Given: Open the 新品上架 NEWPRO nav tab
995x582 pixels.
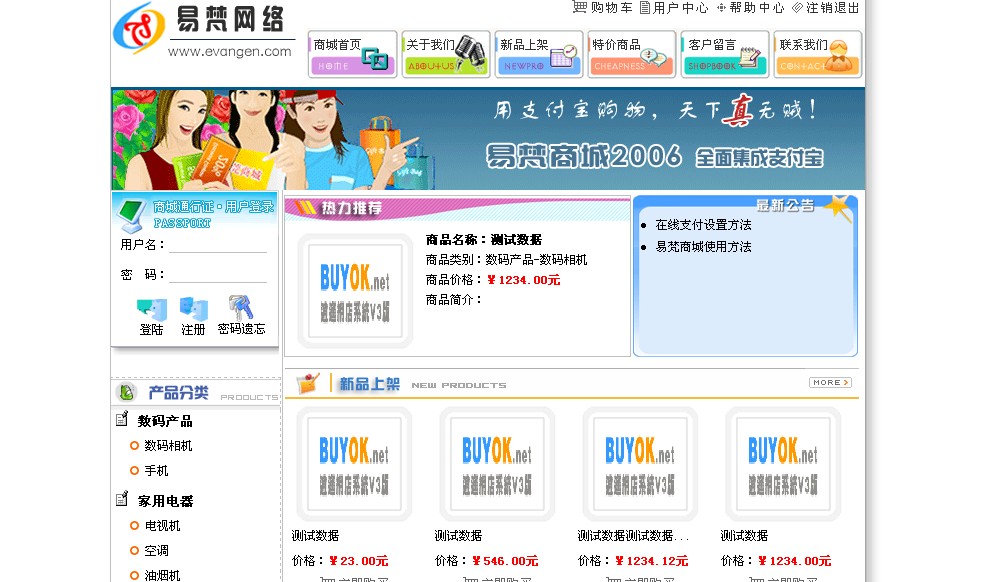Looking at the screenshot, I should [x=539, y=55].
